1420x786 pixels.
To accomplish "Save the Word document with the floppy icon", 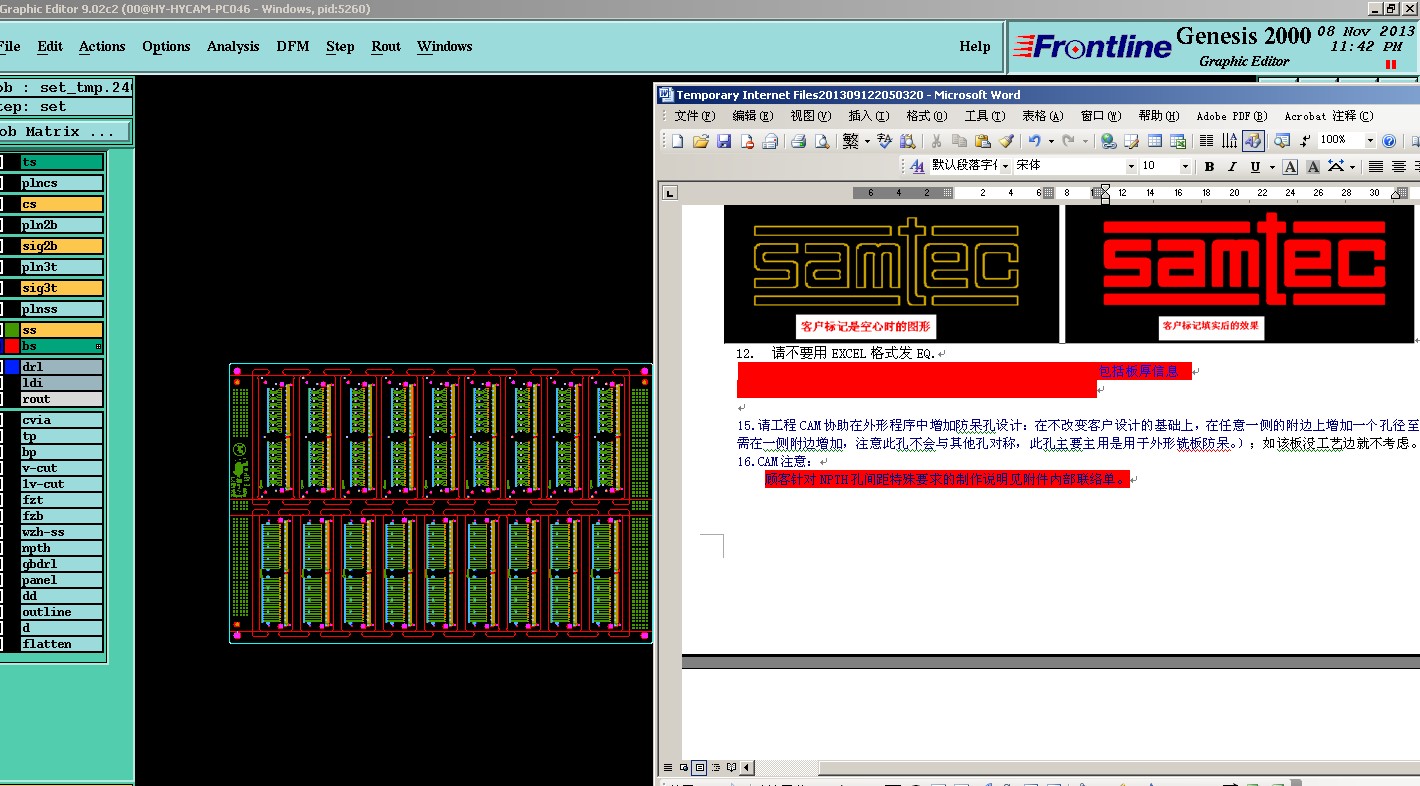I will pos(724,141).
